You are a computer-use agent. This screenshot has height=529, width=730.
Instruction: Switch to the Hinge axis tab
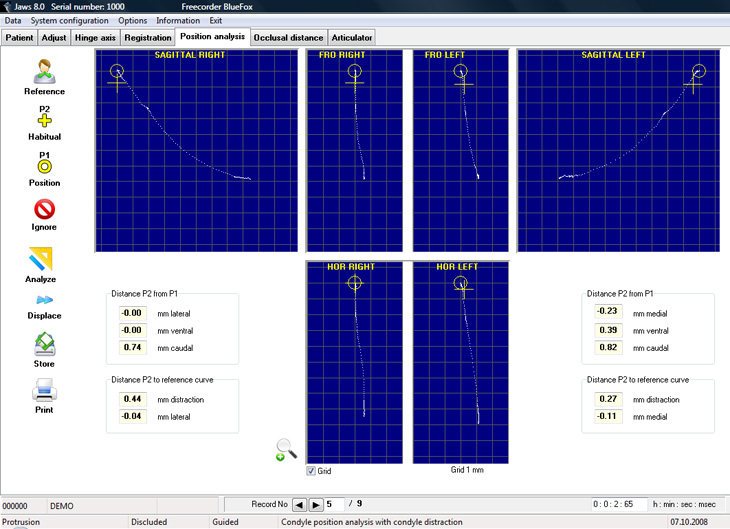[95, 38]
